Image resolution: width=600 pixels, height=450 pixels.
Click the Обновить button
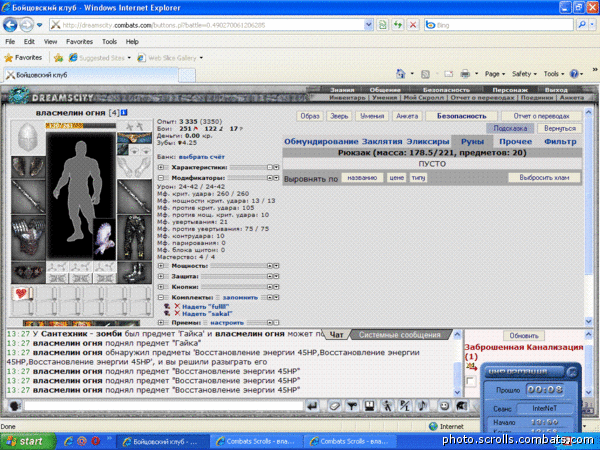point(524,336)
